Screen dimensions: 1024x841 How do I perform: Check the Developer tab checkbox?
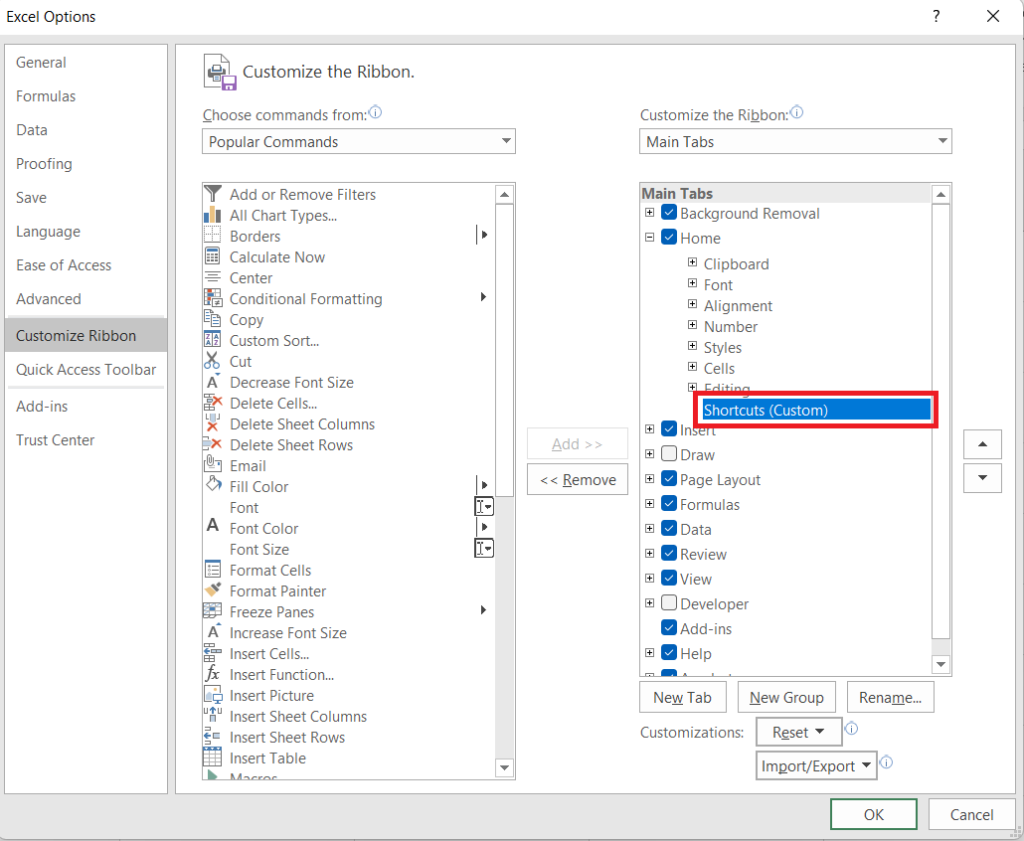point(668,603)
